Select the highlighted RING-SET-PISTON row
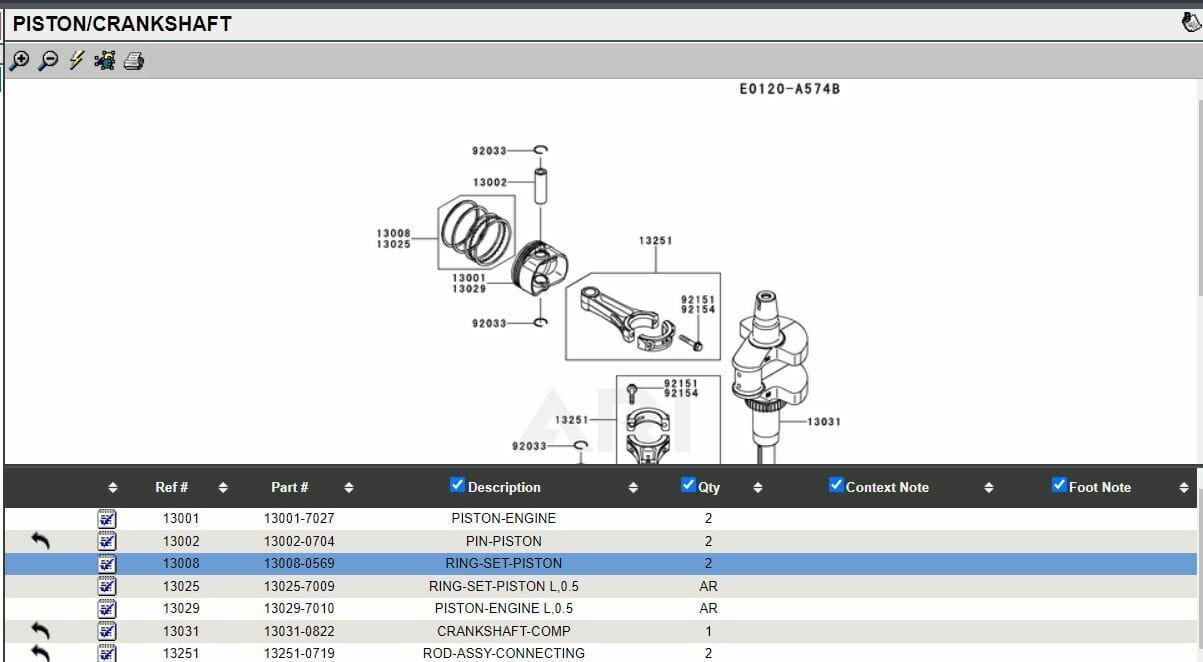The image size is (1203, 662). pos(505,563)
